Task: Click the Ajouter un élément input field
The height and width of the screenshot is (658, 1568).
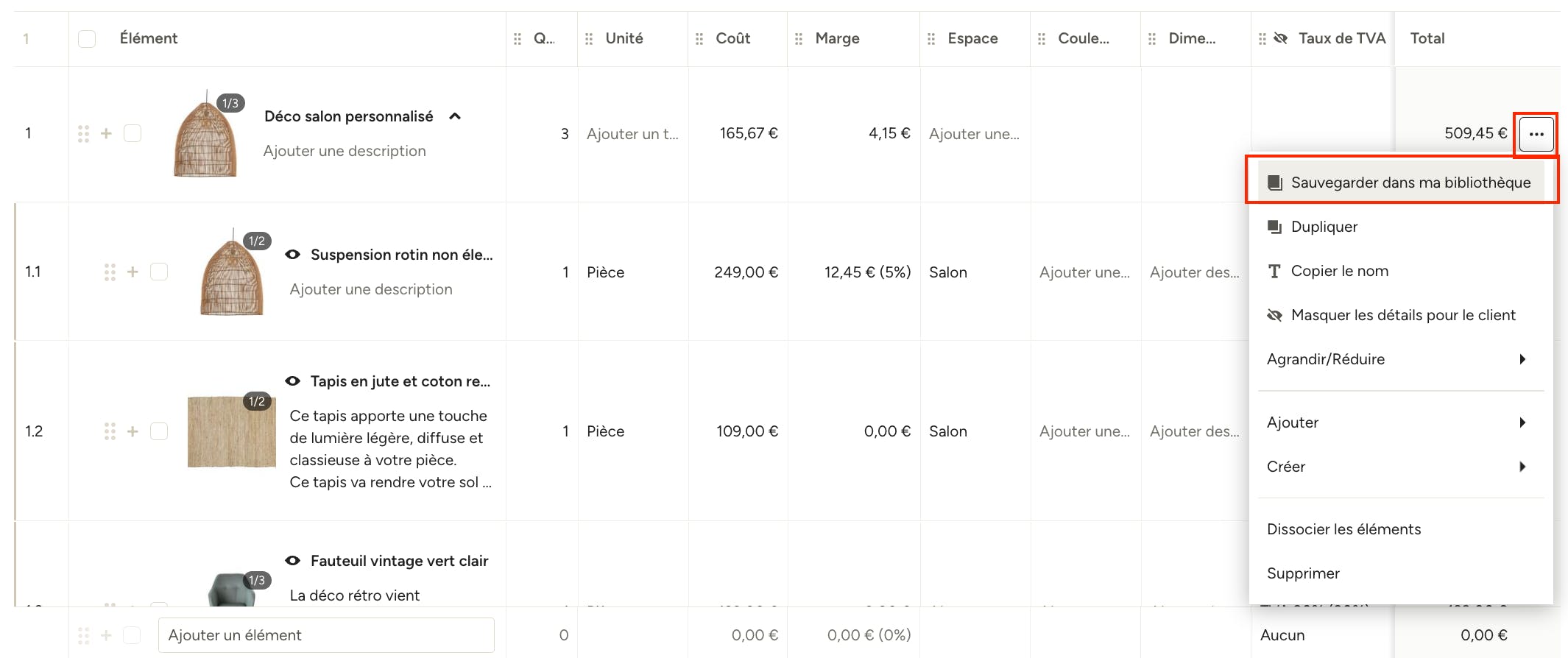Action: 326,635
